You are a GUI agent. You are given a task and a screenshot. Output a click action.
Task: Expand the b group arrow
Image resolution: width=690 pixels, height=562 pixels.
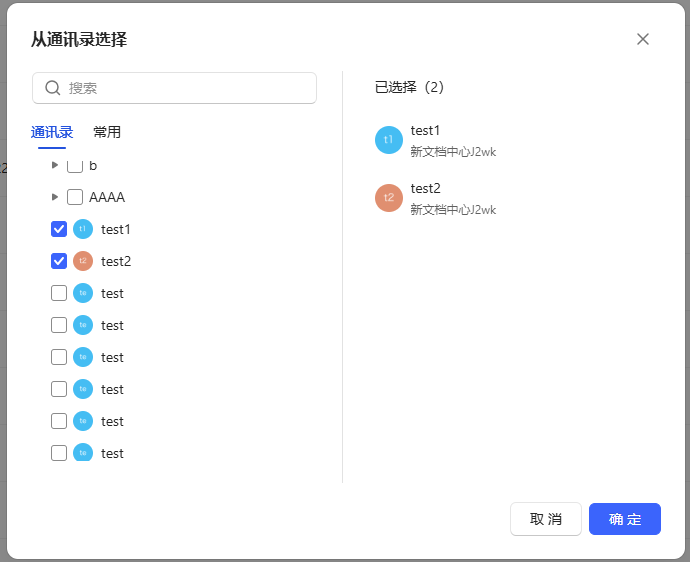tap(55, 165)
